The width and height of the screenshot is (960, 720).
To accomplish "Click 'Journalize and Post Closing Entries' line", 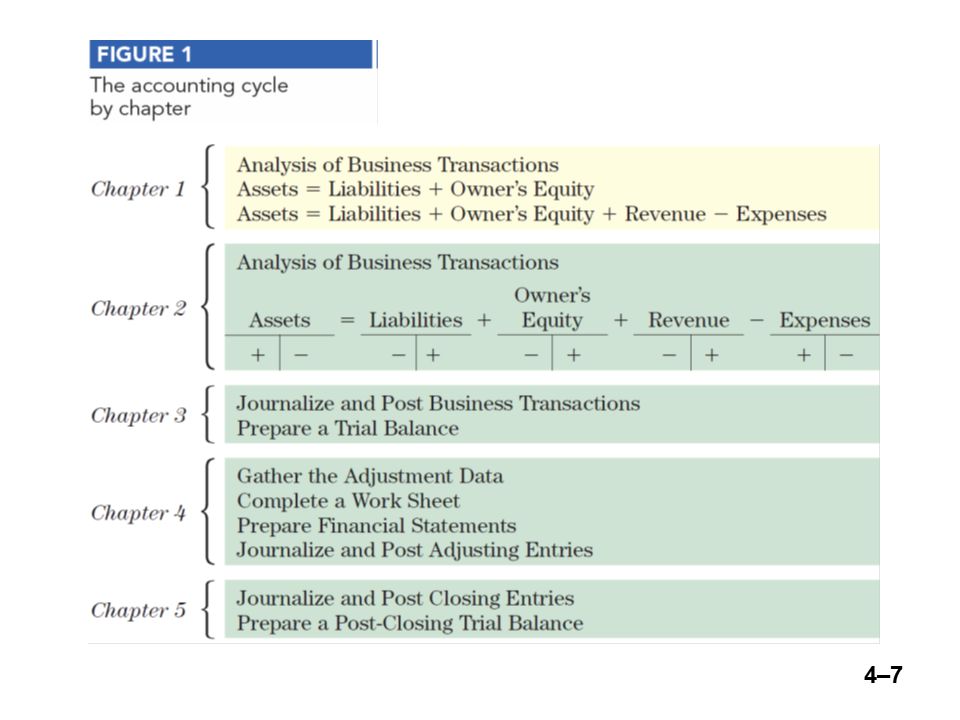I will pos(405,598).
